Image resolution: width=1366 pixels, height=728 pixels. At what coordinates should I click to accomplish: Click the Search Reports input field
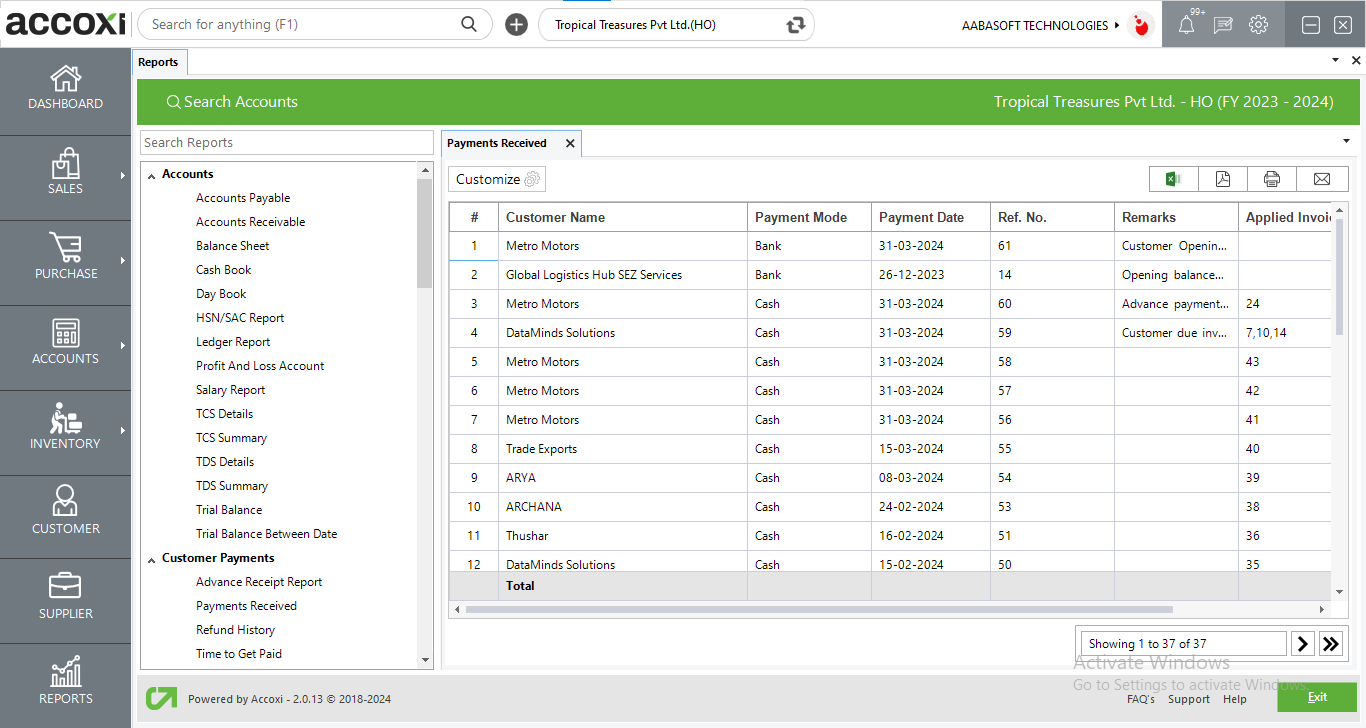(x=286, y=143)
